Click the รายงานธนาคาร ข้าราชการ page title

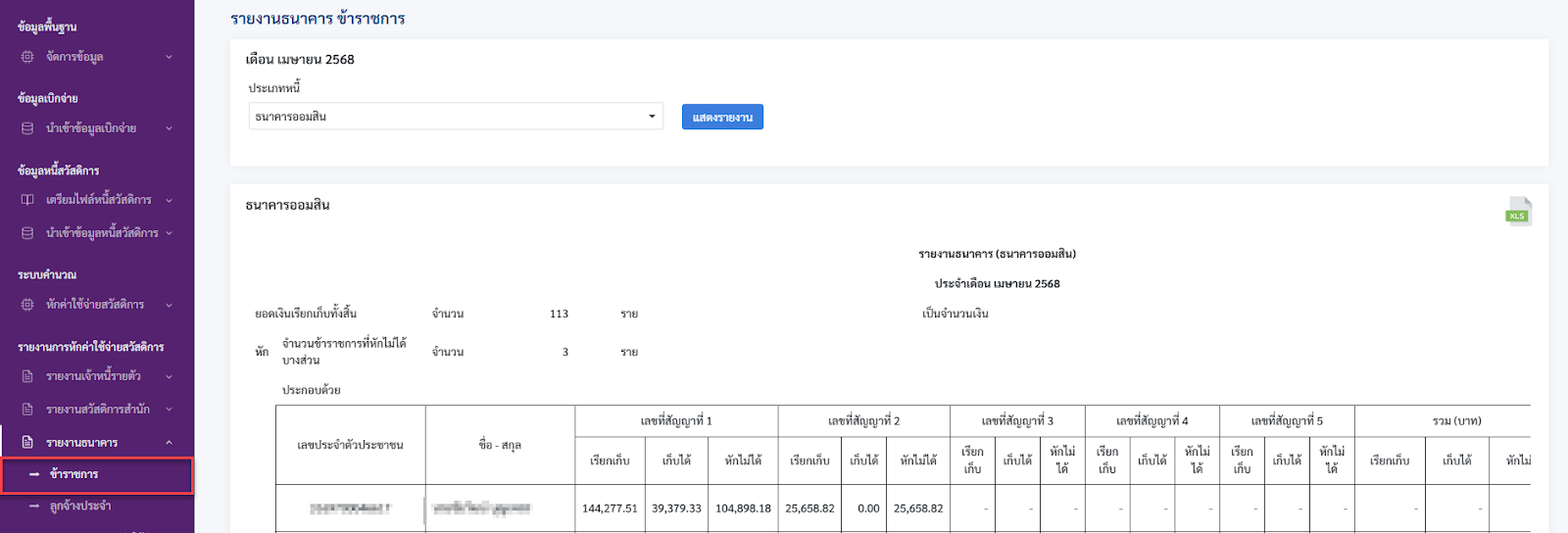pyautogui.click(x=318, y=19)
